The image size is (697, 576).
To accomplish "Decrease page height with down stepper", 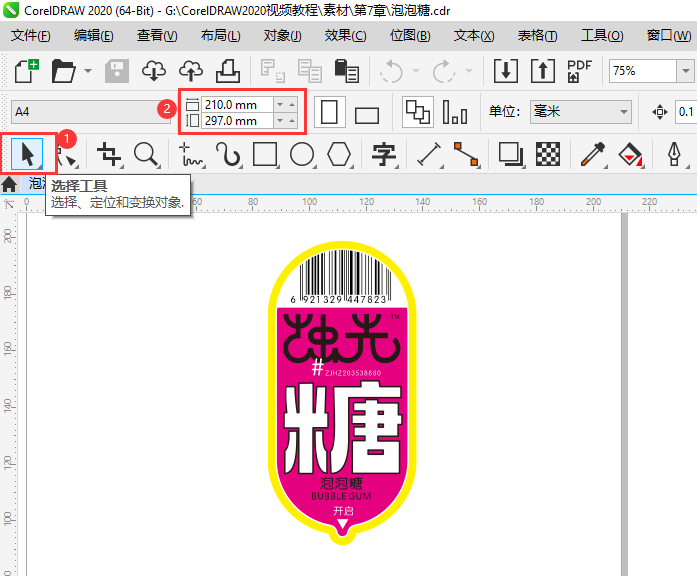I will [280, 120].
